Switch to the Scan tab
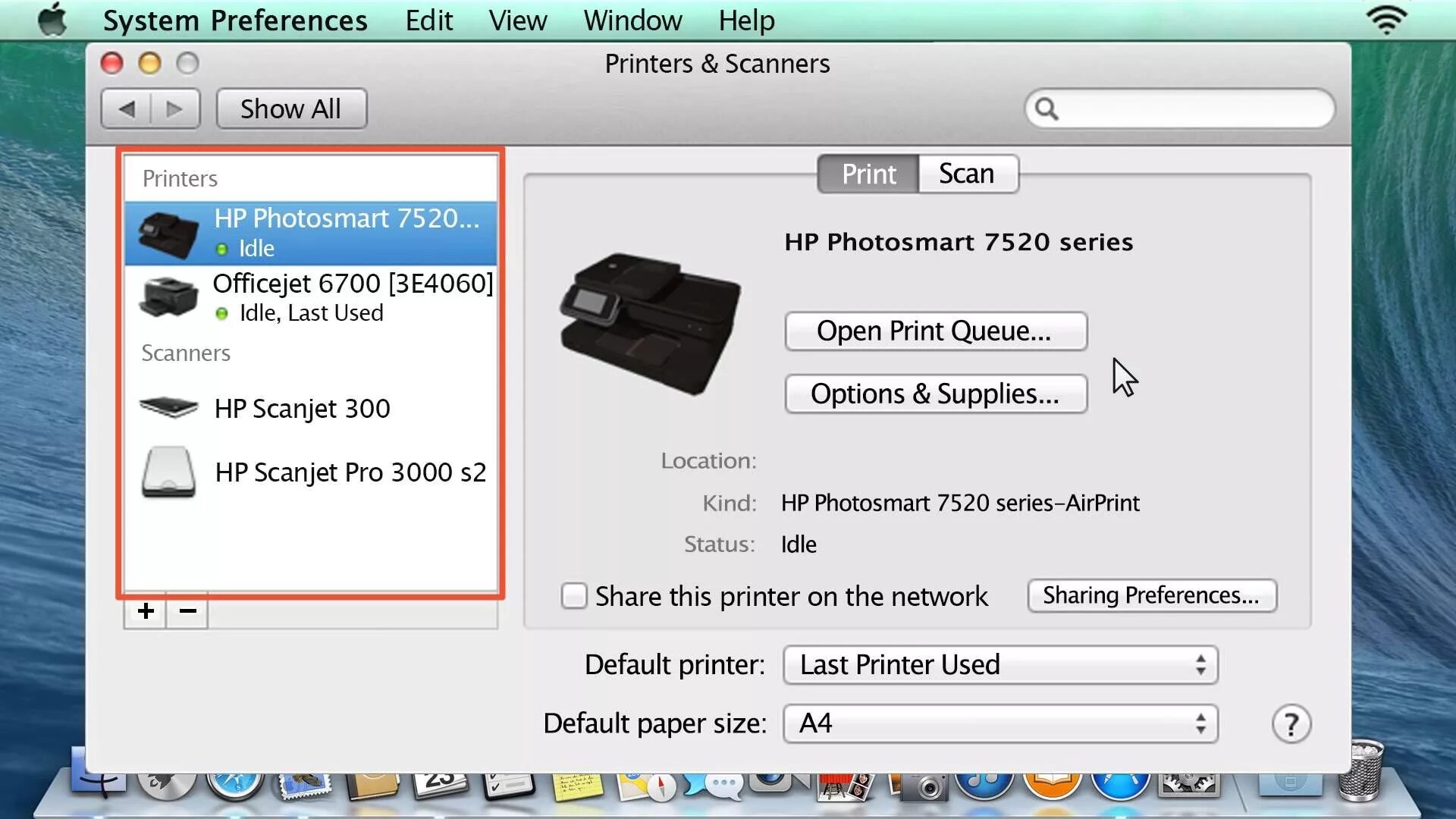The width and height of the screenshot is (1456, 819). pyautogui.click(x=967, y=174)
